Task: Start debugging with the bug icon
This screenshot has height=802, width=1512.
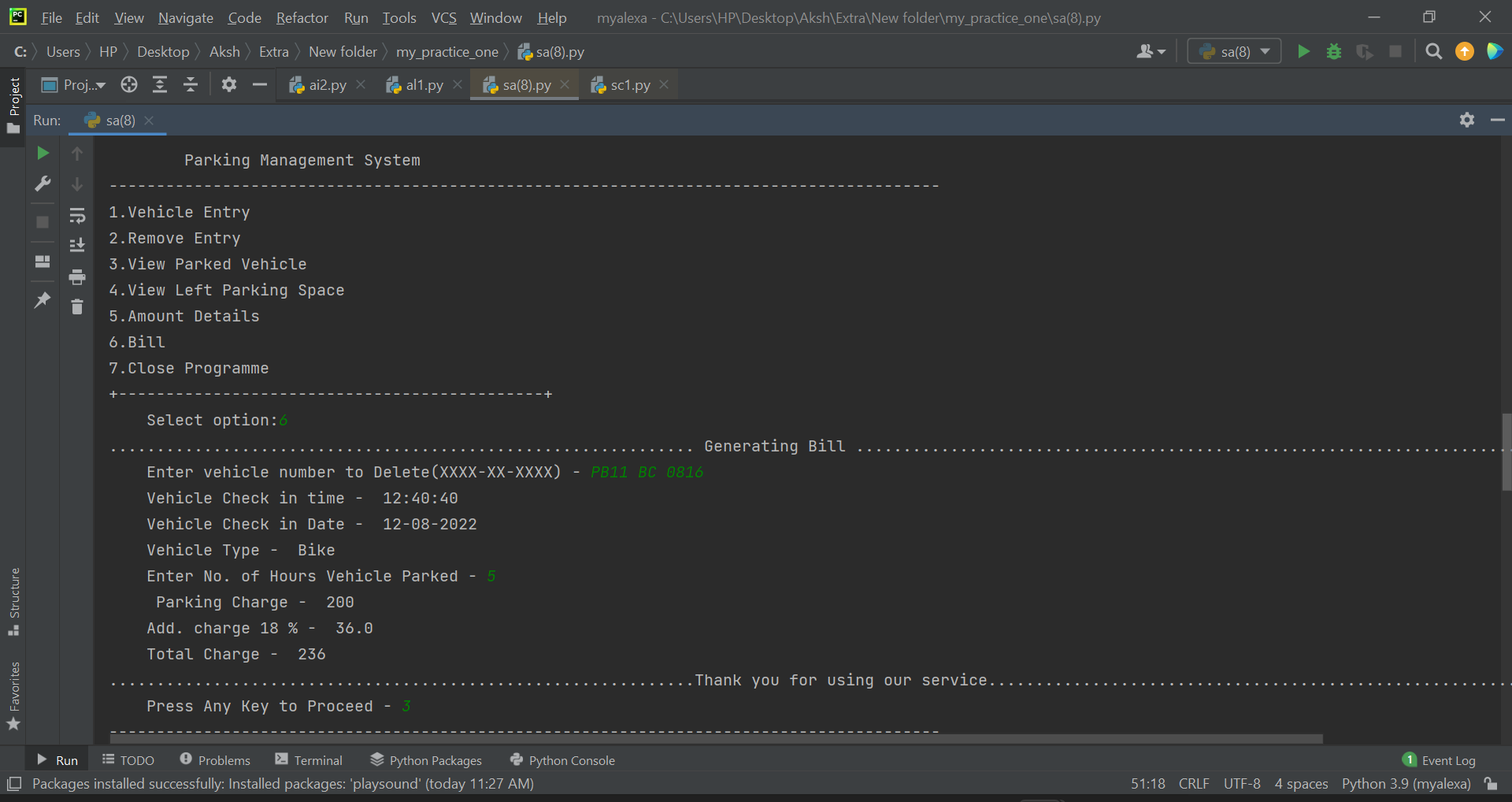Action: point(1334,52)
